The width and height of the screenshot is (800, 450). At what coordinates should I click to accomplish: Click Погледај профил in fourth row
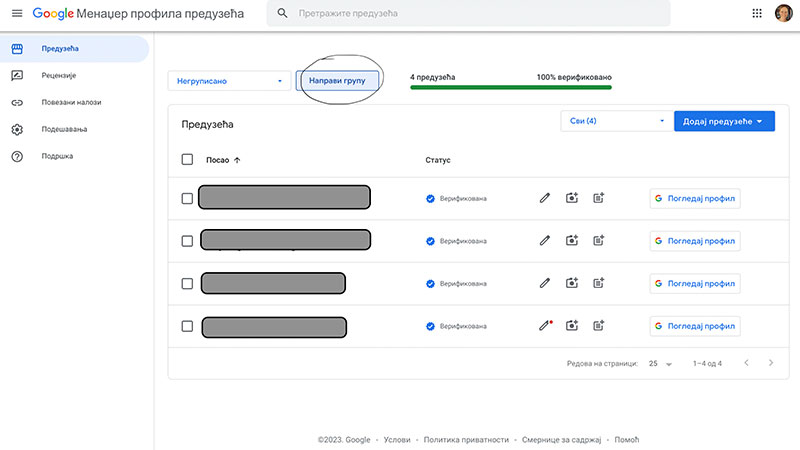tap(695, 326)
